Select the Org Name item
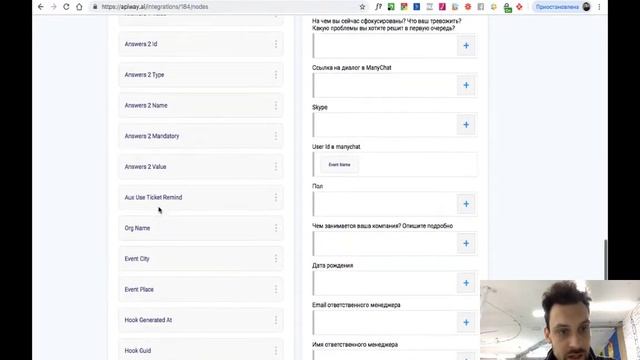Viewport: 640px width, 360px height. coord(200,228)
